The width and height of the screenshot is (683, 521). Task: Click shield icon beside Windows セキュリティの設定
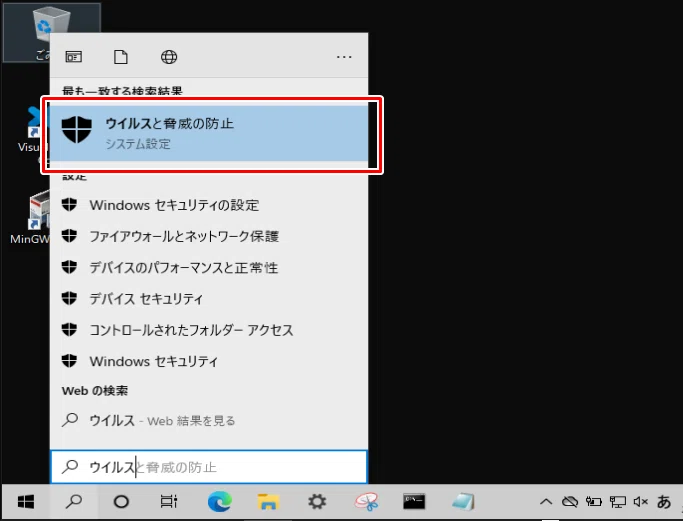point(69,204)
